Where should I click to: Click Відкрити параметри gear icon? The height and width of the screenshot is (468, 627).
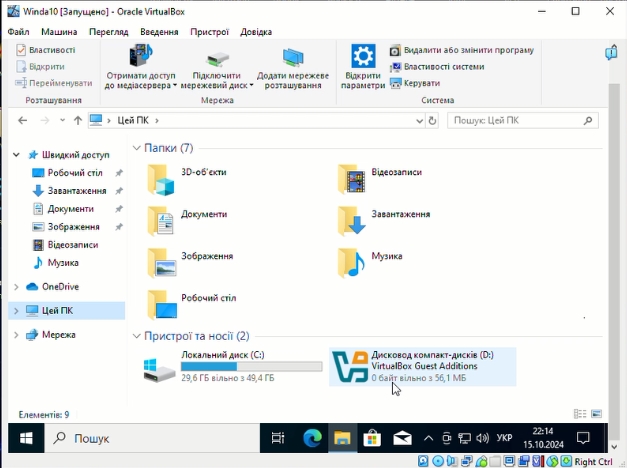point(363,56)
